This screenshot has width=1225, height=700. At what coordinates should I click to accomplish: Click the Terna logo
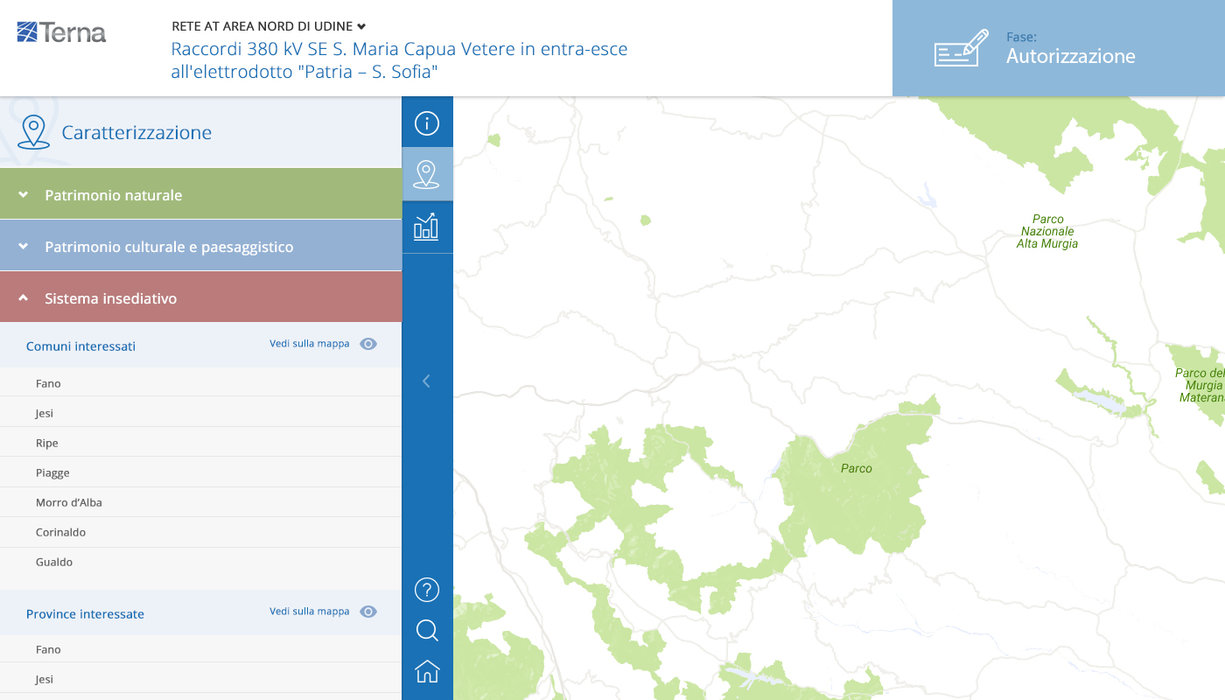[x=62, y=33]
